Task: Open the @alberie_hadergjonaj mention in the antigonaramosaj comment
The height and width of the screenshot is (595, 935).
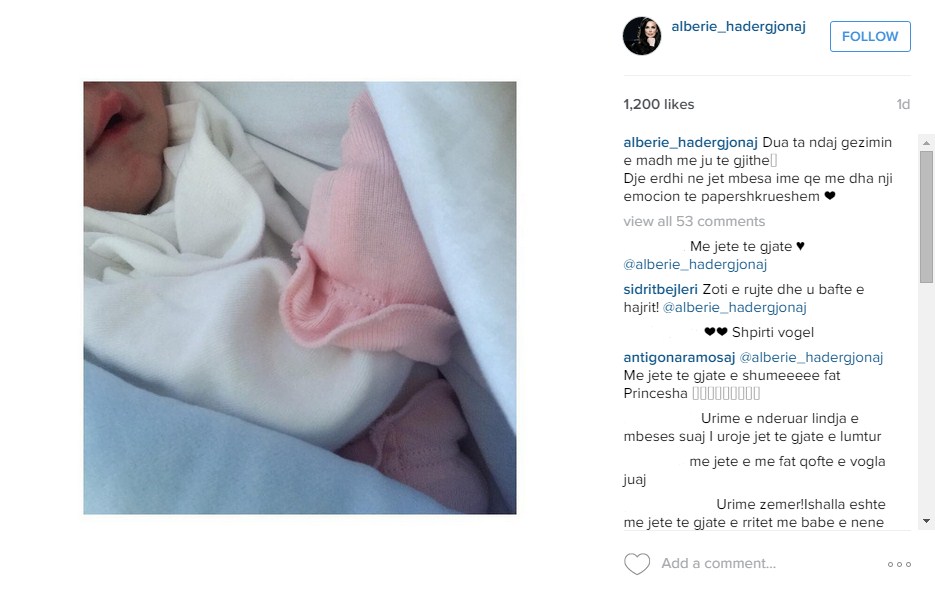Action: pyautogui.click(x=811, y=357)
